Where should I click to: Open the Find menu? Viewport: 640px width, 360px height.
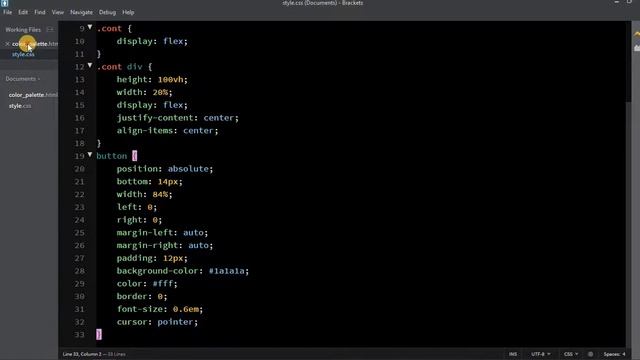point(40,12)
